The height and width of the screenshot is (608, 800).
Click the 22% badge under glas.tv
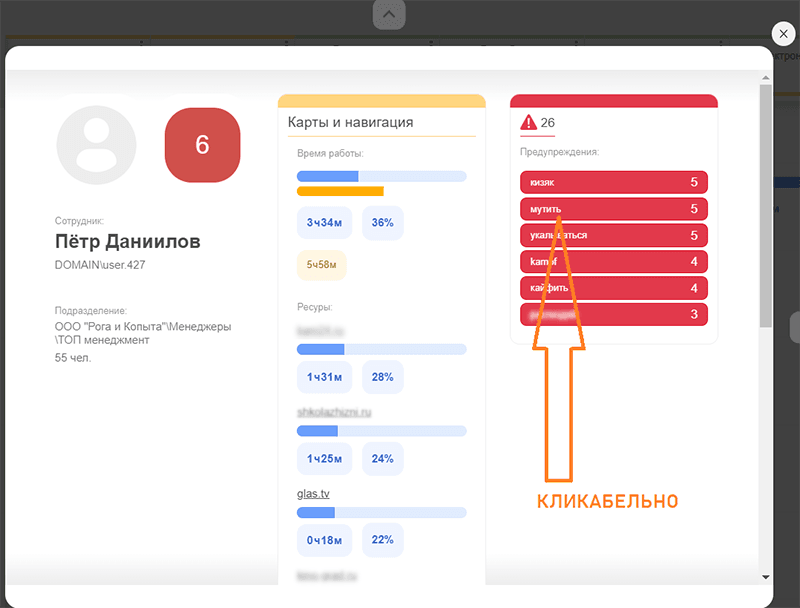point(382,539)
